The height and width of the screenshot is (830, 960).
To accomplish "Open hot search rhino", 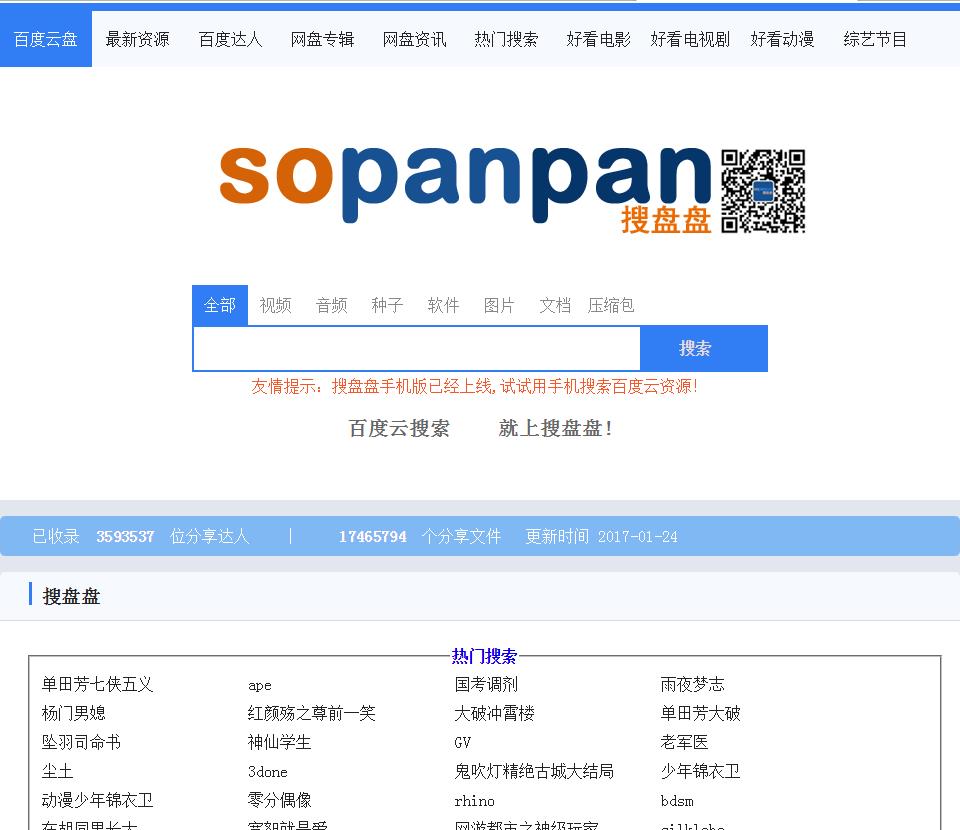I will coord(474,801).
